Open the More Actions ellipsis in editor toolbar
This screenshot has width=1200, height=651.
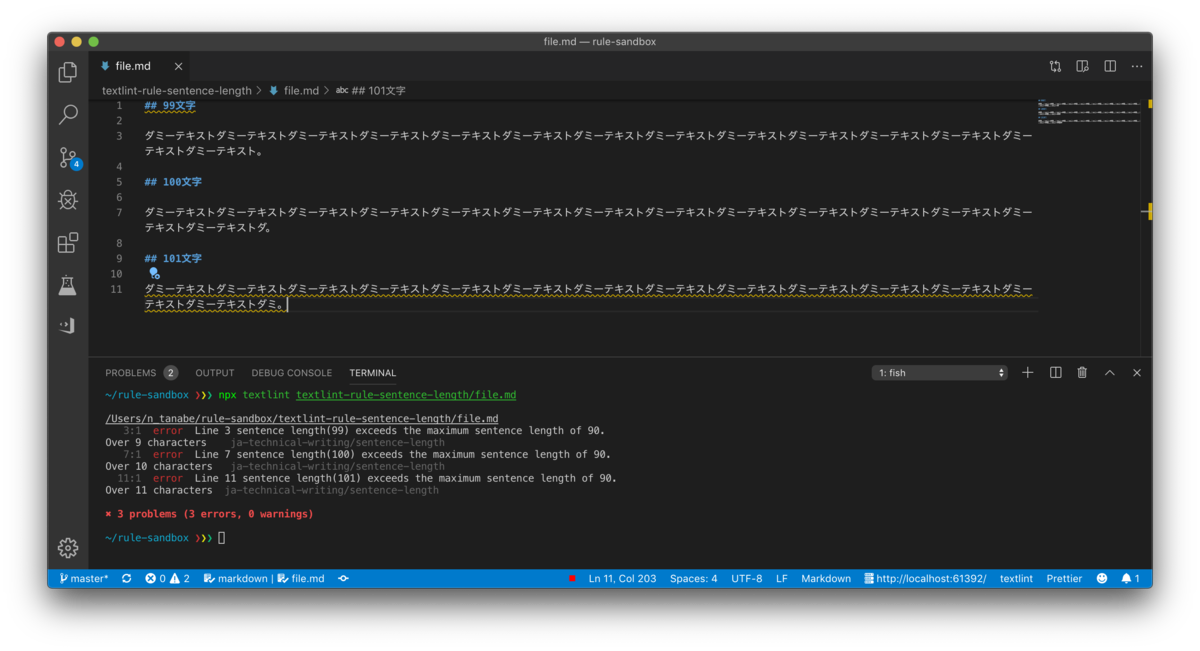[x=1137, y=66]
